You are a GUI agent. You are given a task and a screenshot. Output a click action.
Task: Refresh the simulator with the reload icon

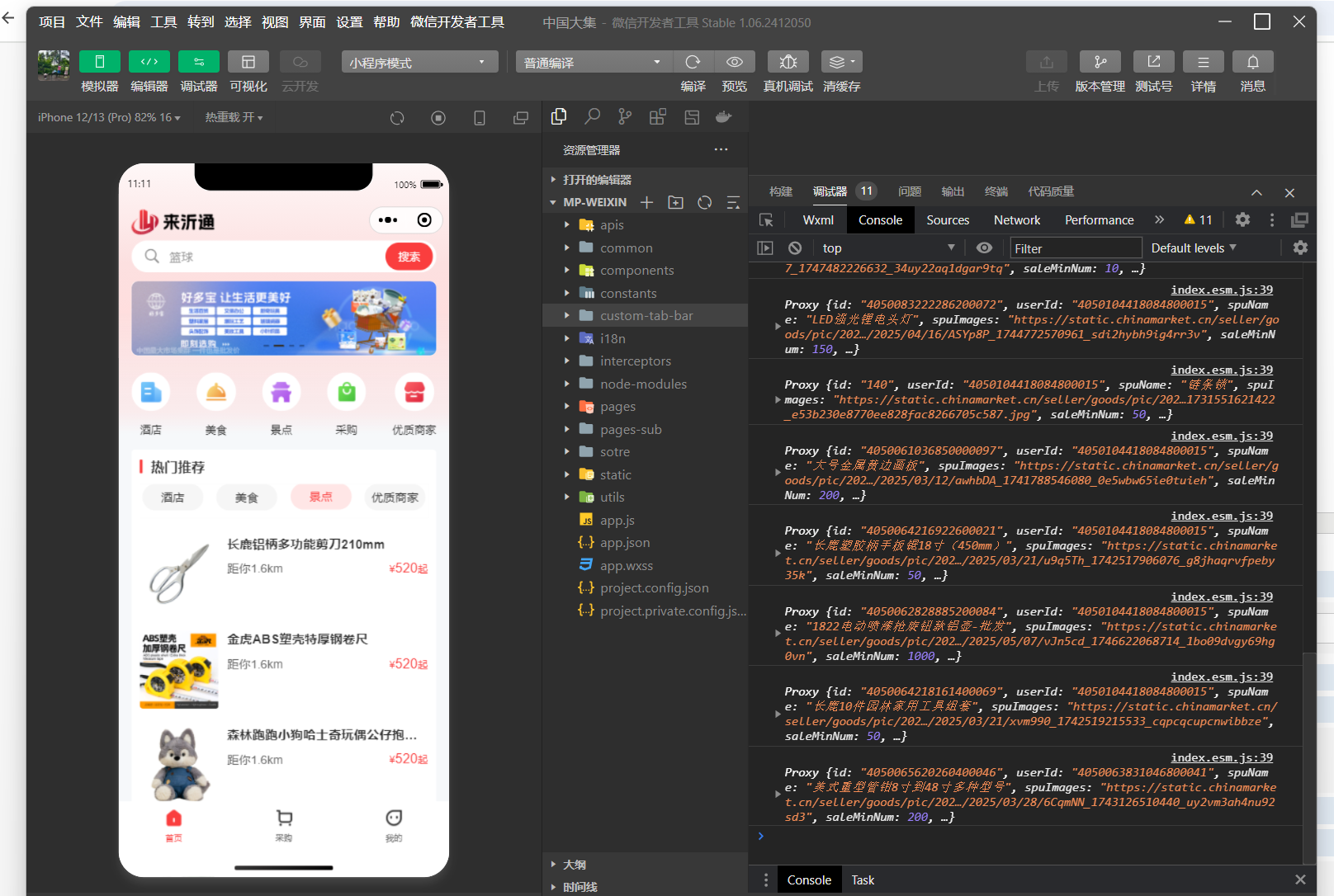click(x=397, y=118)
